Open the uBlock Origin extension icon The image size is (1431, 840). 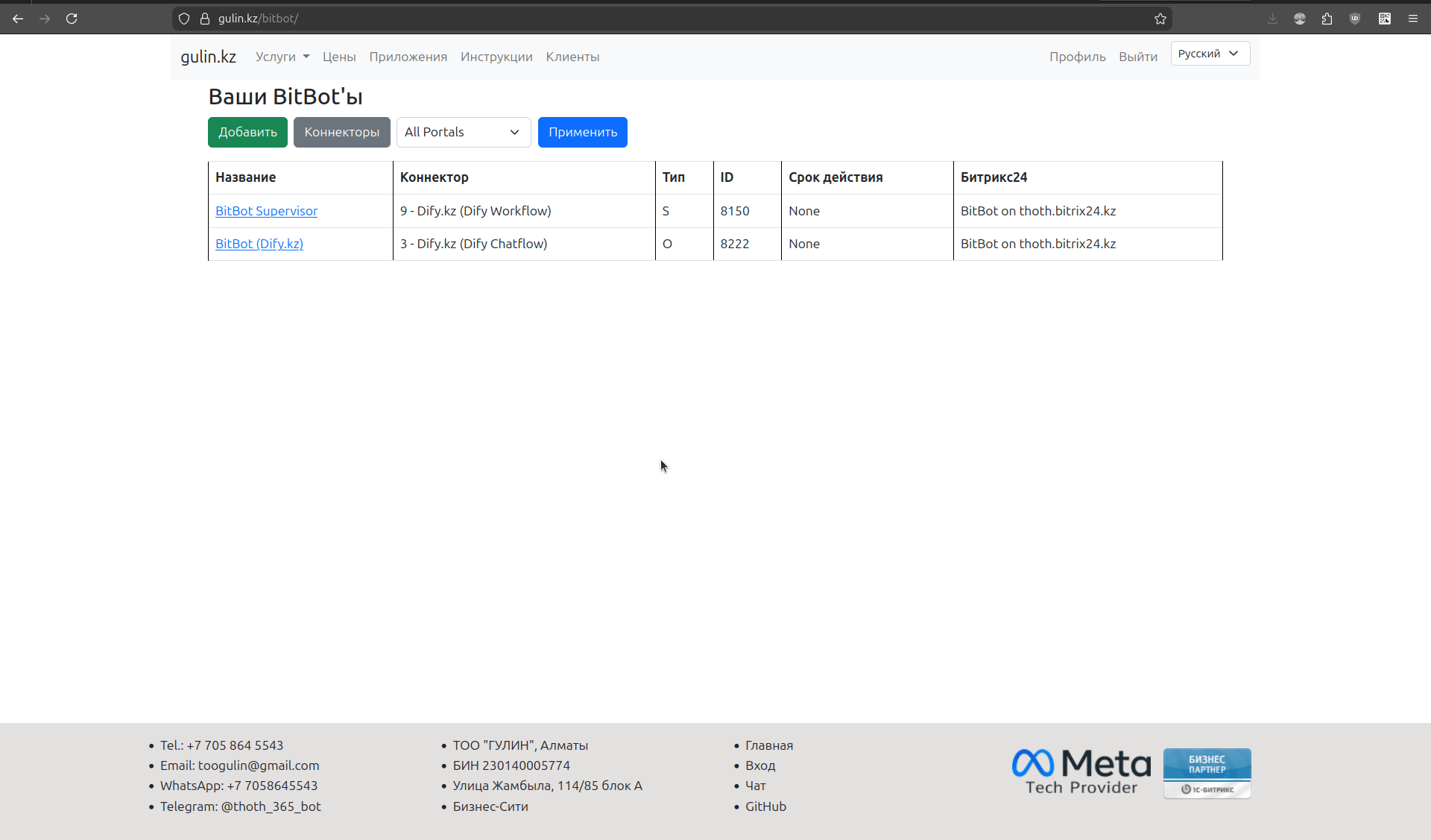[1355, 19]
